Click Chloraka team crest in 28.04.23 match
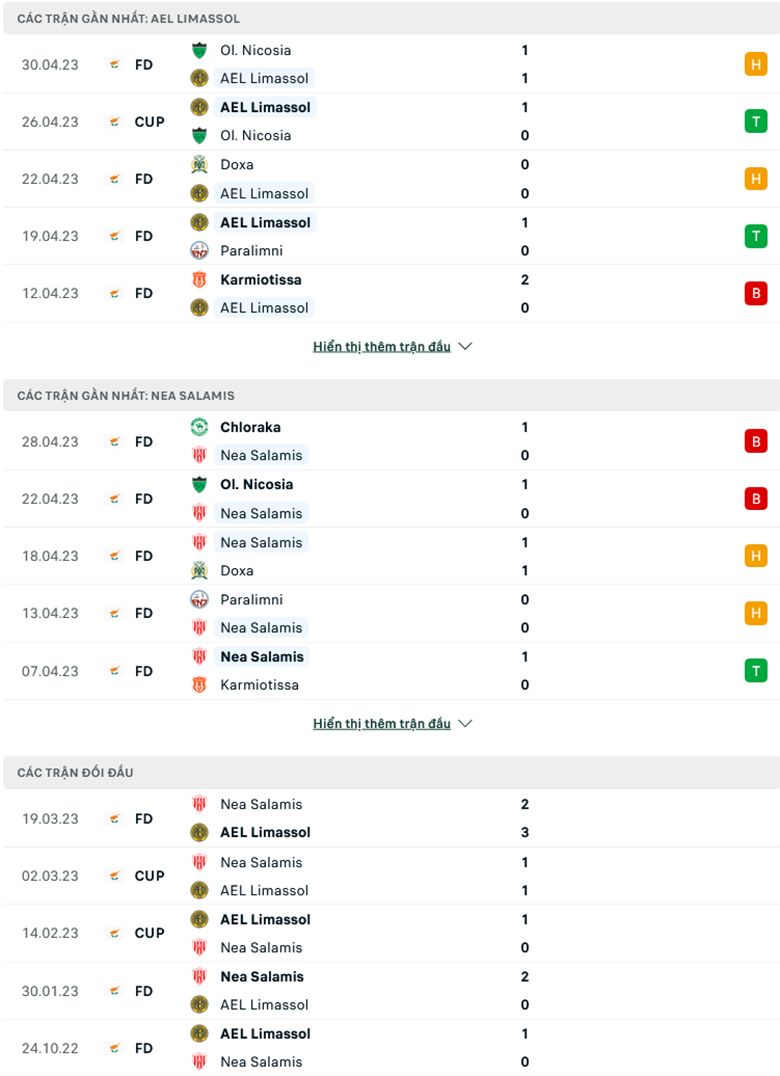The width and height of the screenshot is (780, 1076). [199, 427]
